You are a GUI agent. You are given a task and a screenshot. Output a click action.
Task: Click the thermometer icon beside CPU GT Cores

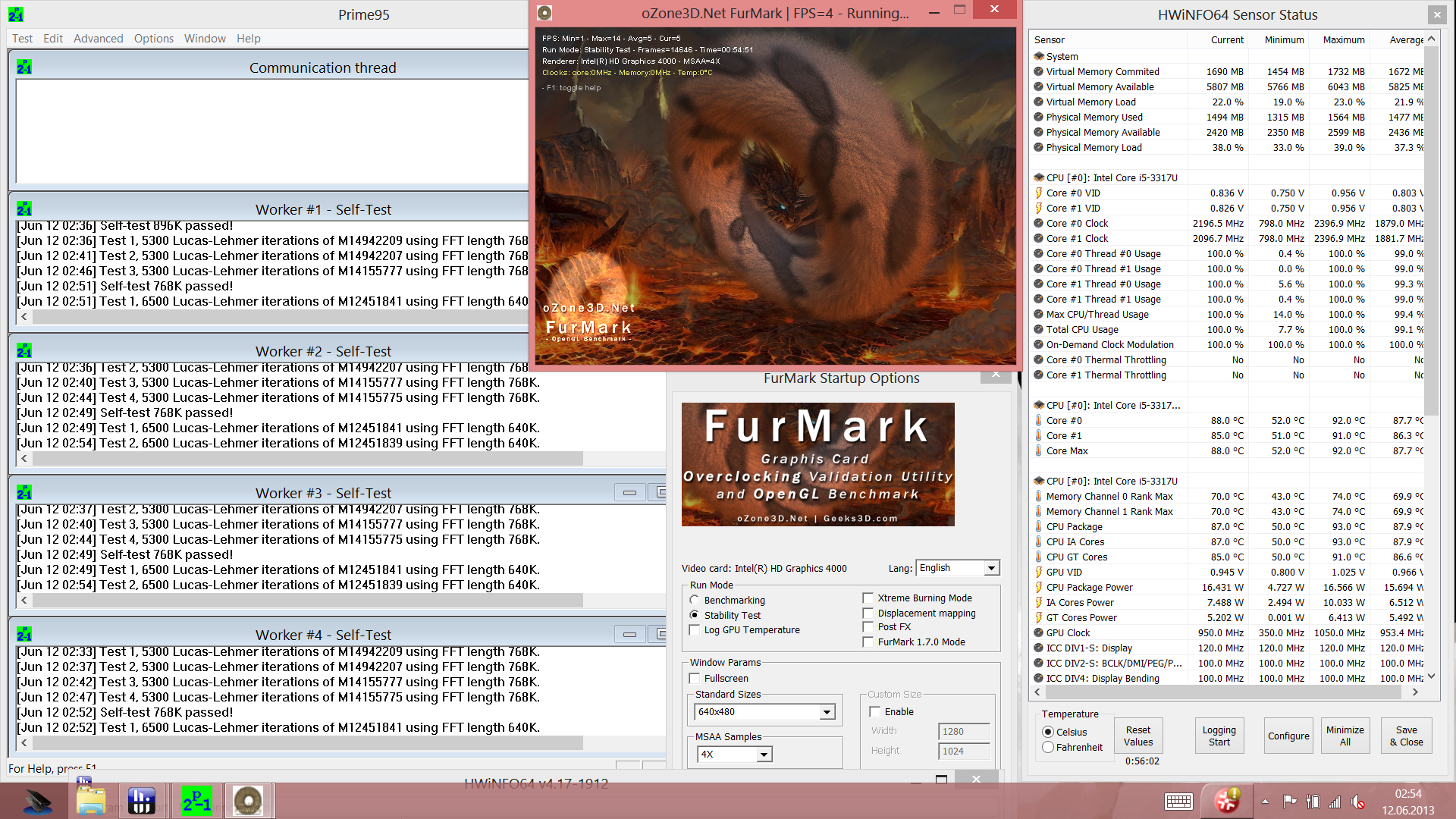tap(1039, 557)
